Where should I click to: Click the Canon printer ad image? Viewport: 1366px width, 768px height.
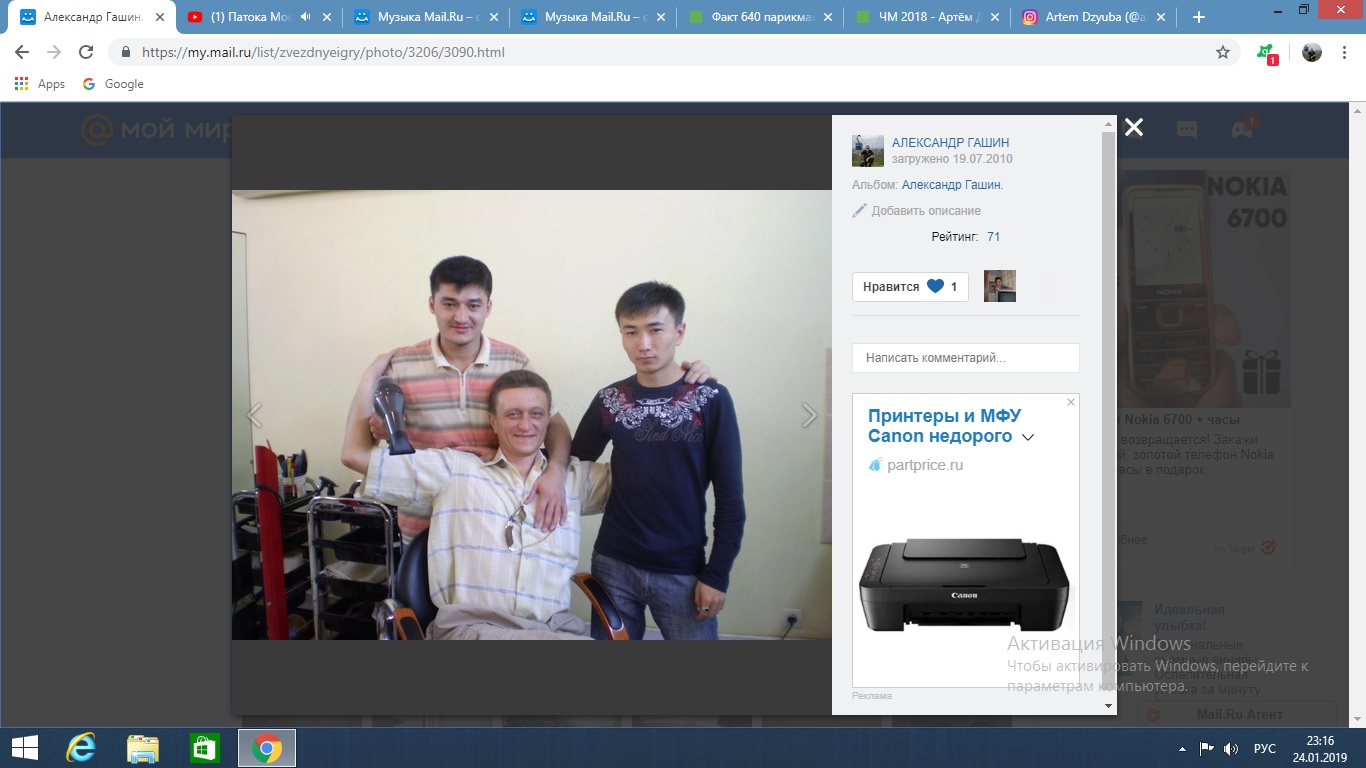tap(964, 585)
